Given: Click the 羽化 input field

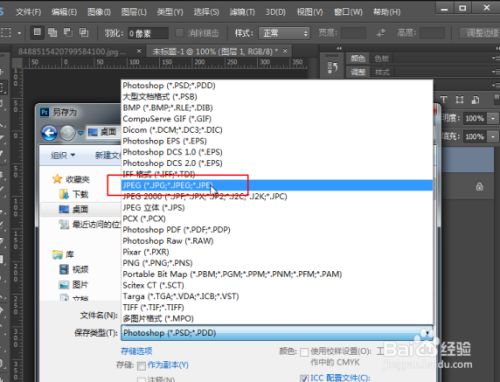Looking at the screenshot, I should [148, 33].
